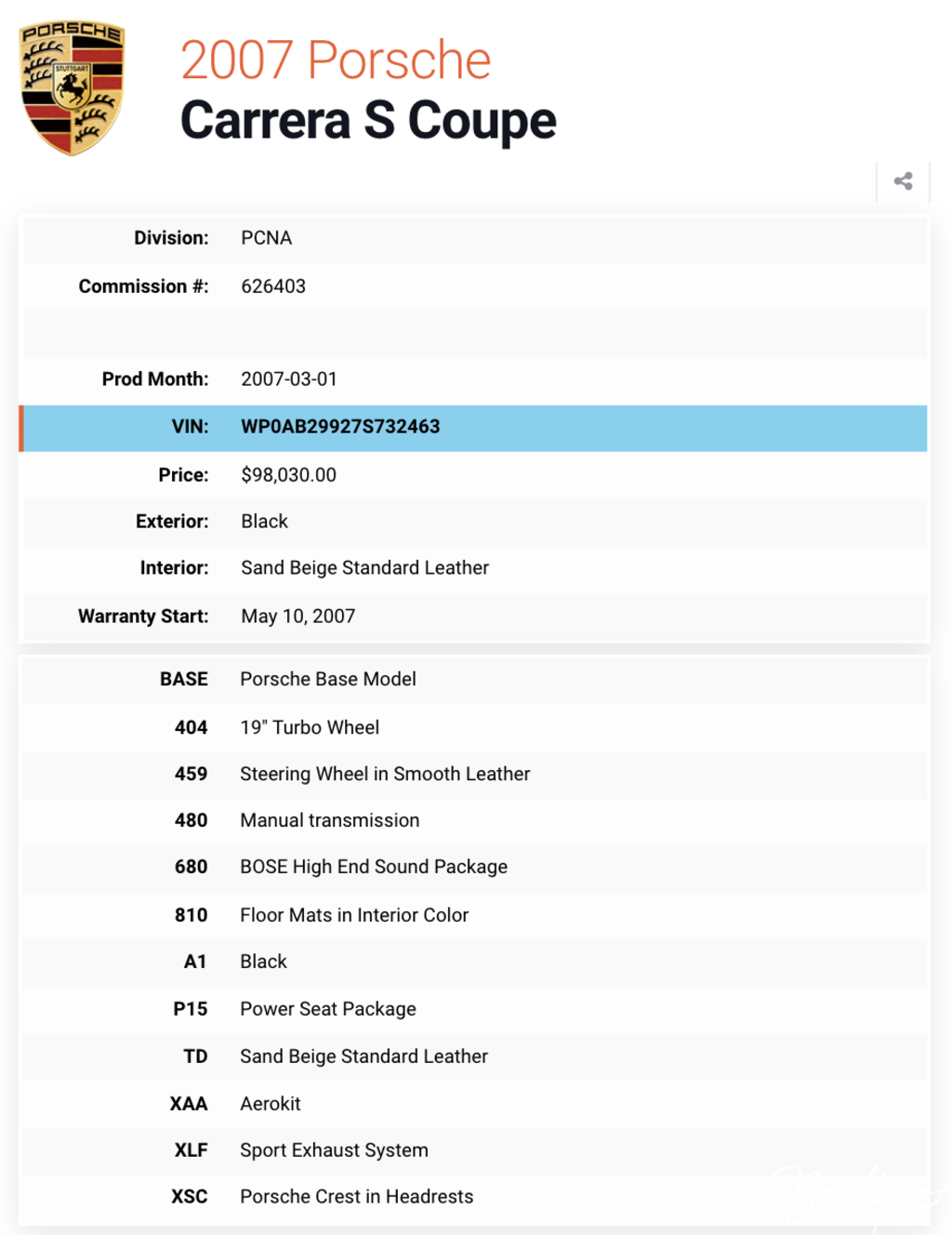Image resolution: width=952 pixels, height=1235 pixels.
Task: Select the highlighted VIN row
Action: (473, 428)
